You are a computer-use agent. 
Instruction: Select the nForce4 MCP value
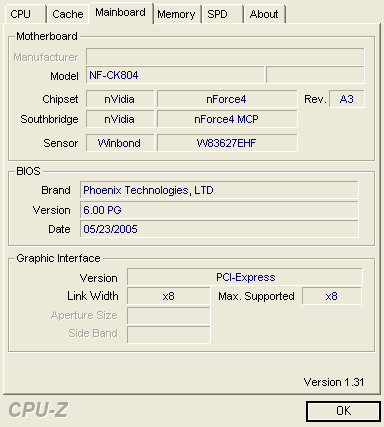click(227, 119)
